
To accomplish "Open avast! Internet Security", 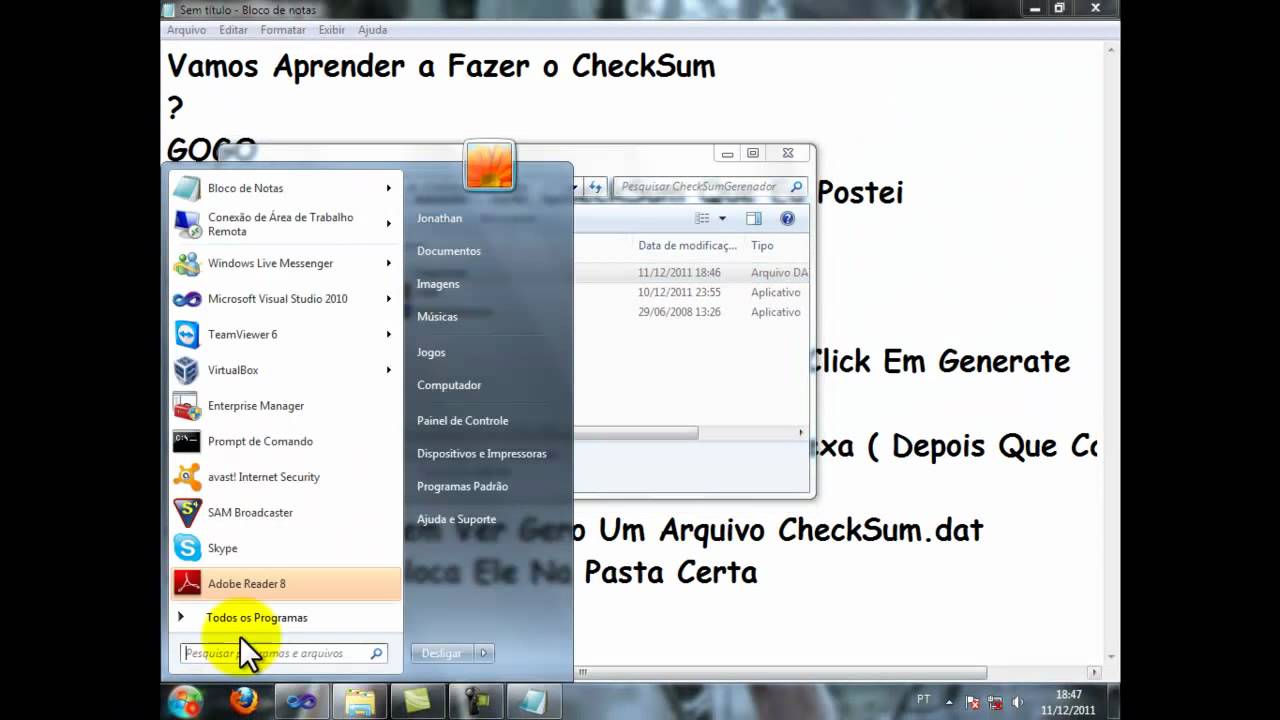I will click(x=285, y=477).
